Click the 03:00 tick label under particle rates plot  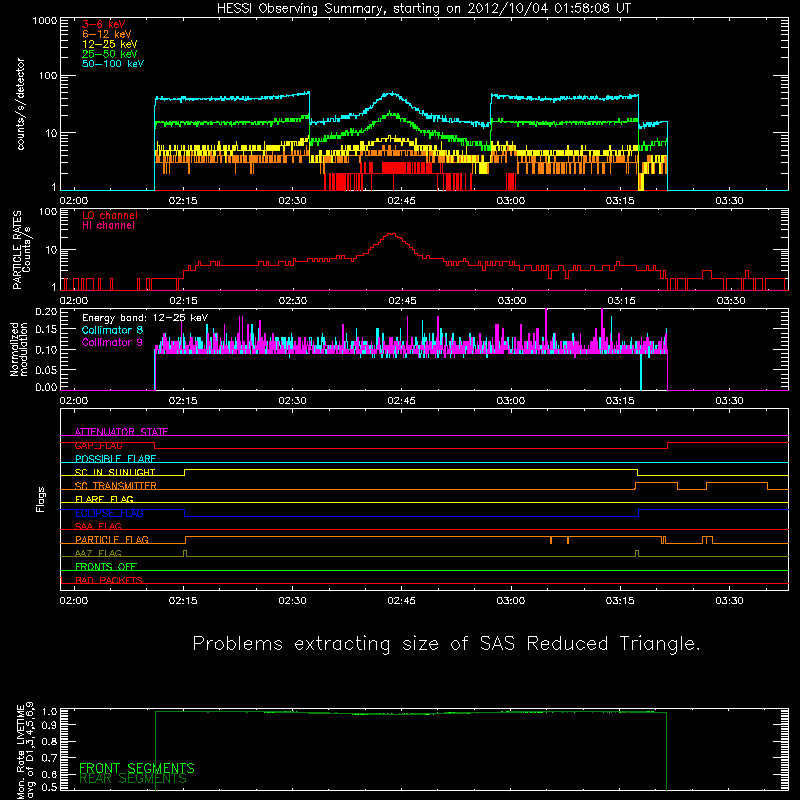pyautogui.click(x=512, y=301)
